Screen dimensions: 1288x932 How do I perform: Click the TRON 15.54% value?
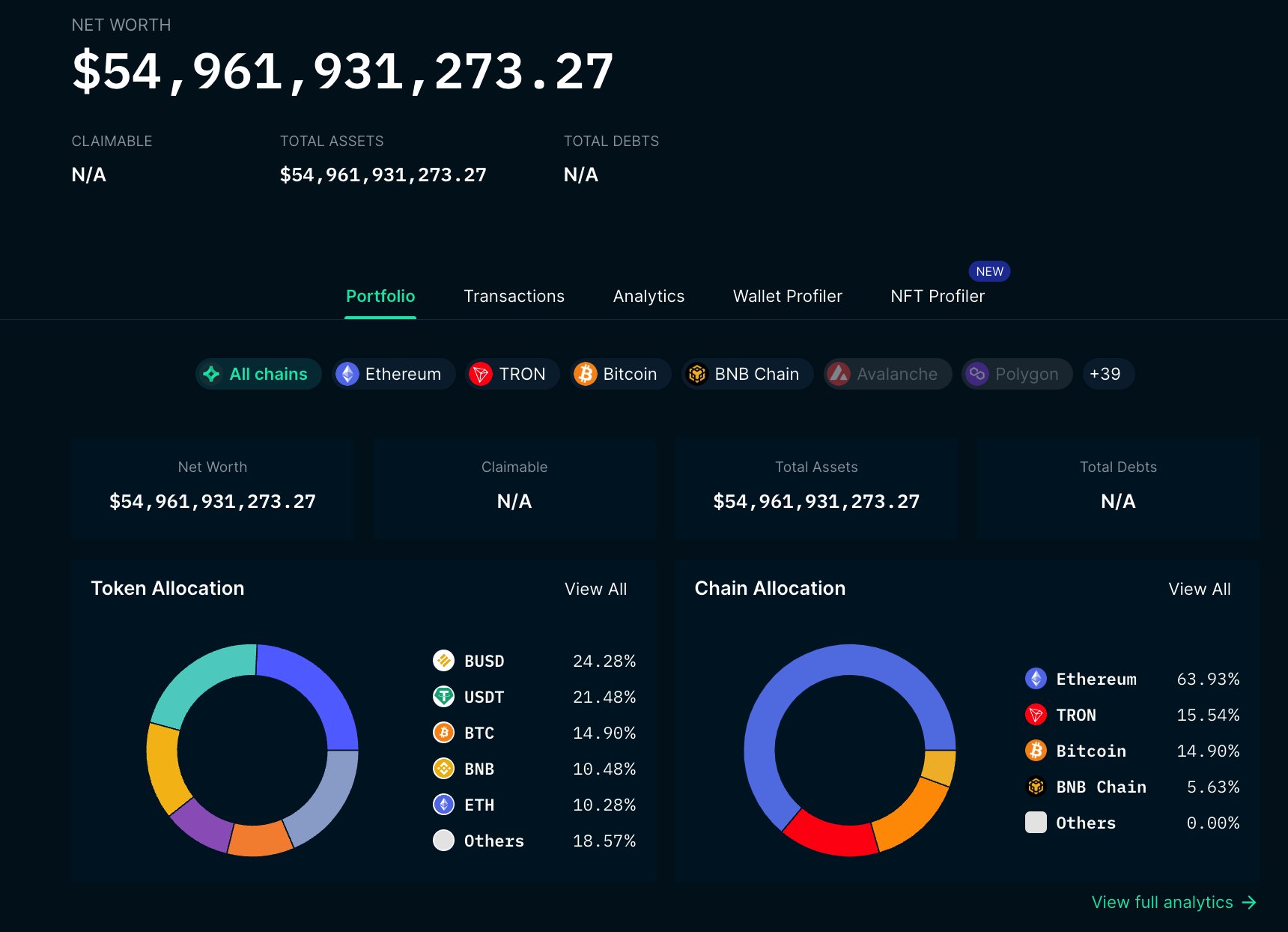(x=1208, y=715)
